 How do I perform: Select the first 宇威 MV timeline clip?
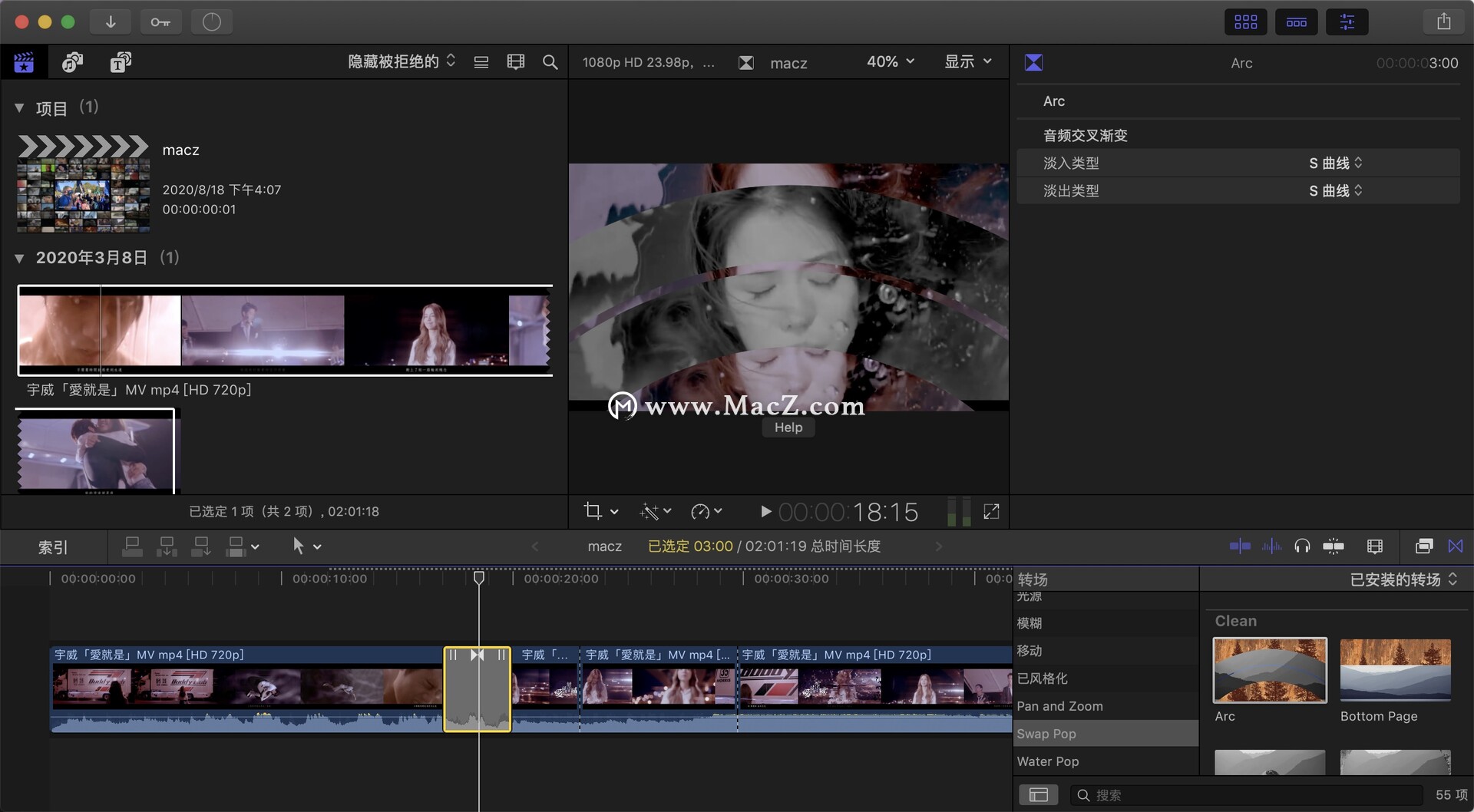click(247, 689)
